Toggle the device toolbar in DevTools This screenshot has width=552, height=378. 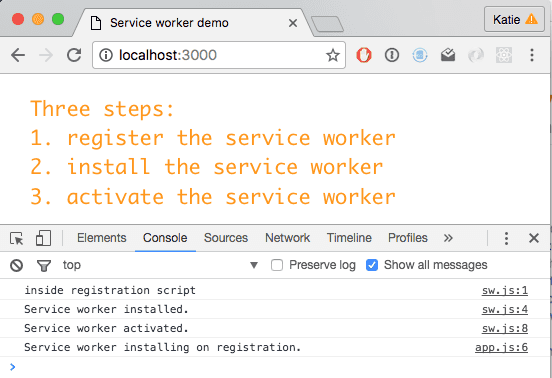43,238
